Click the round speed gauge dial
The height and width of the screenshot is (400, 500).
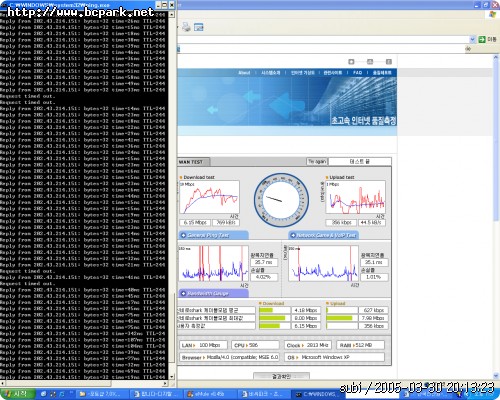coord(281,200)
